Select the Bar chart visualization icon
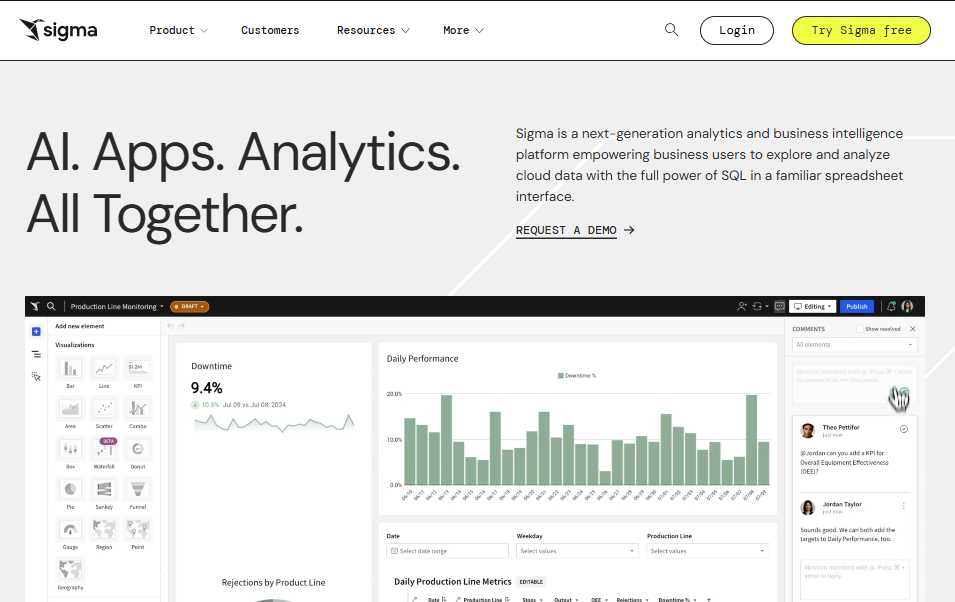The width and height of the screenshot is (955, 602). point(70,369)
